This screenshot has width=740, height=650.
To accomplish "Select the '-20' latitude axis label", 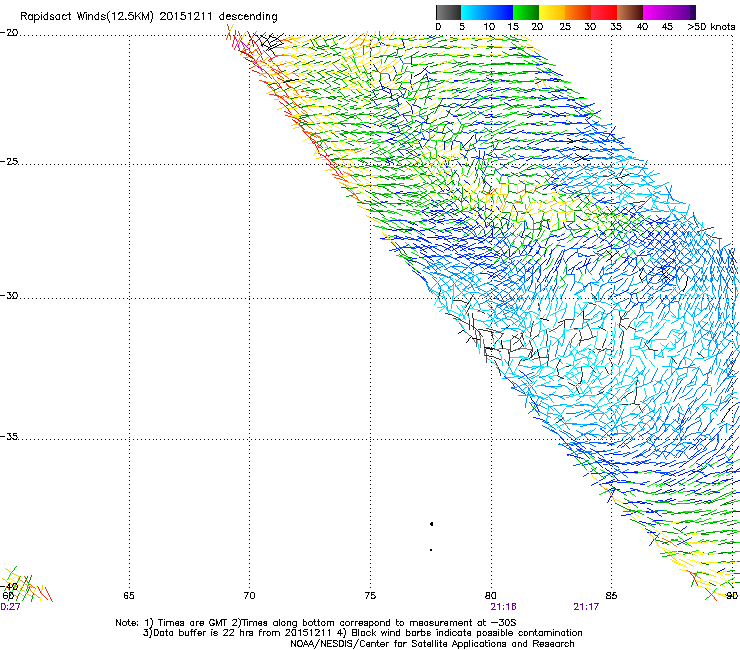I will (9, 33).
